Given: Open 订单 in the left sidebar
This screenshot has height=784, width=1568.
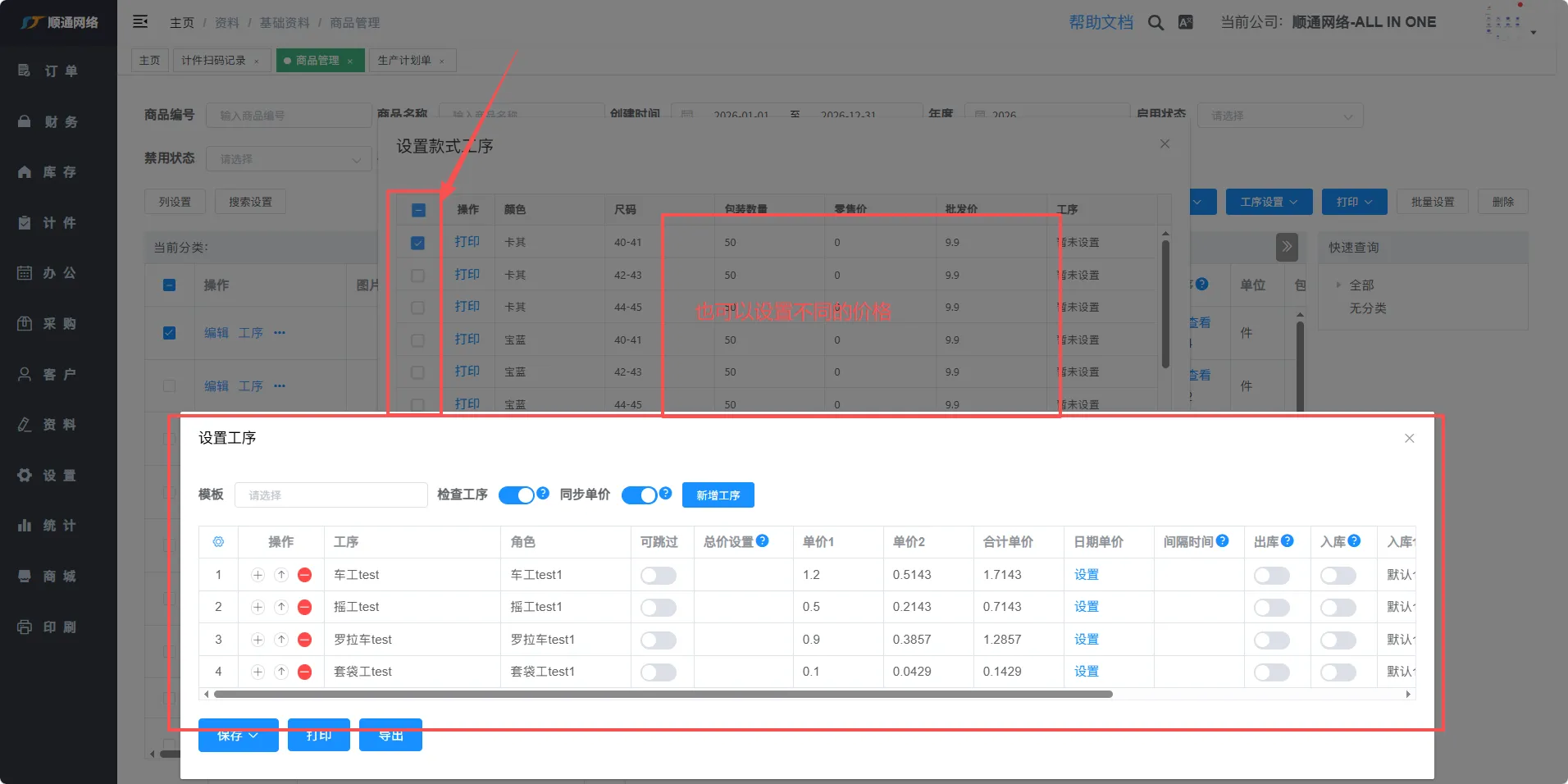Looking at the screenshot, I should pyautogui.click(x=59, y=71).
